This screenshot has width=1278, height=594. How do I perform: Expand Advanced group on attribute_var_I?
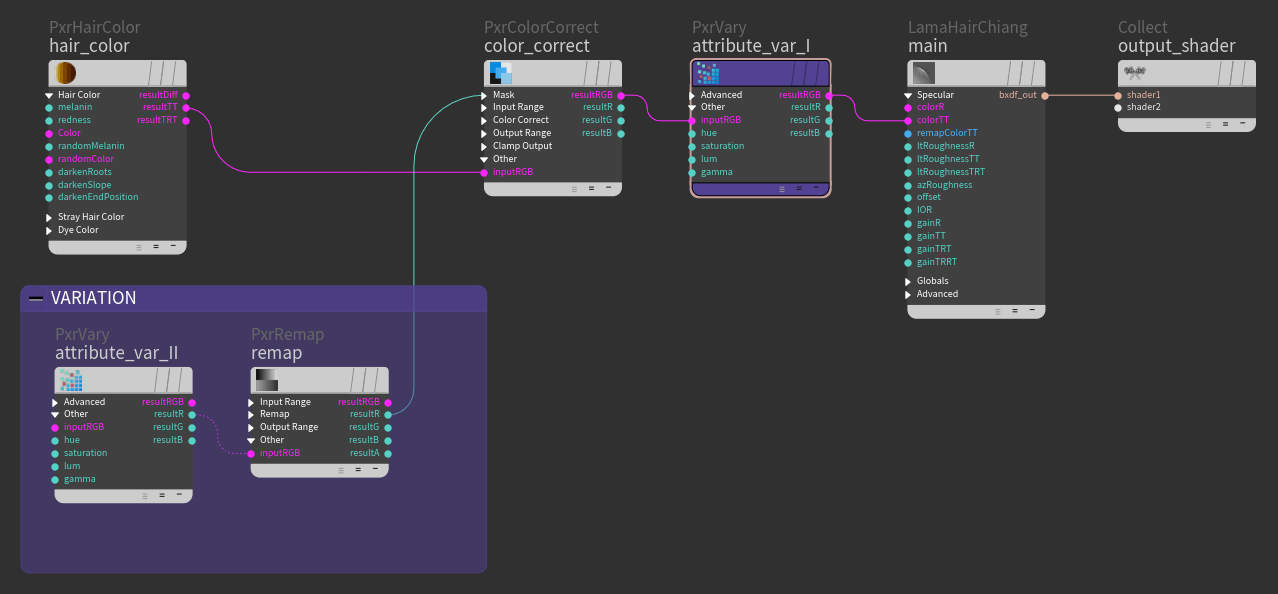692,95
